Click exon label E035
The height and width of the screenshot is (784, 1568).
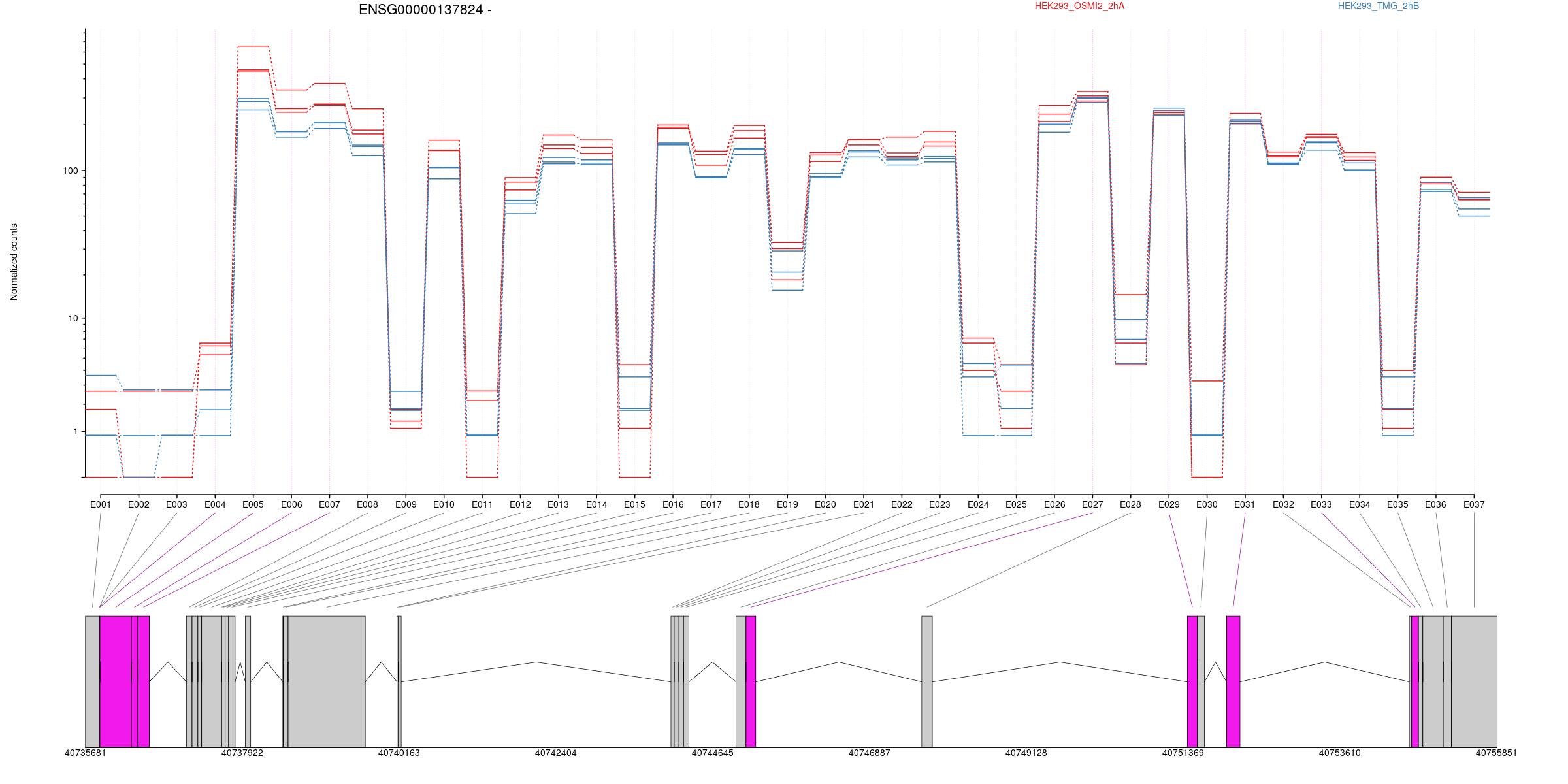click(1397, 504)
